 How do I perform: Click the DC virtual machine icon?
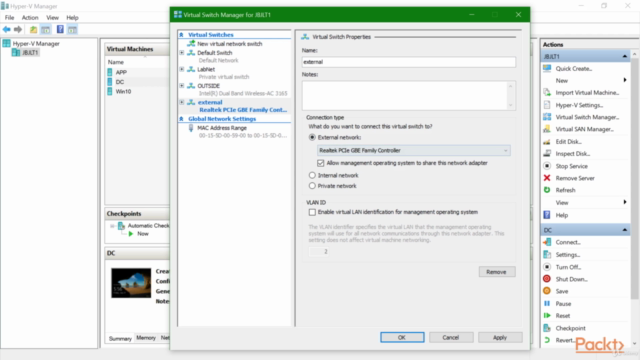[x=109, y=82]
